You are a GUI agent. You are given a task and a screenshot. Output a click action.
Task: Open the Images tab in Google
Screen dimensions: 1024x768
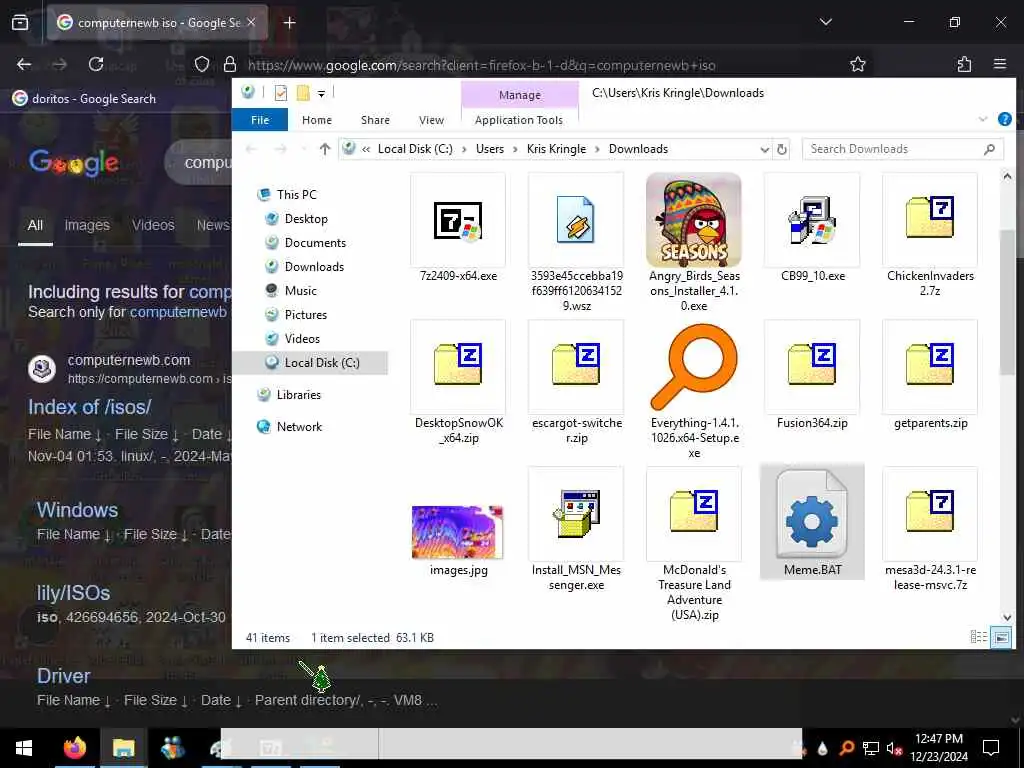tap(87, 225)
